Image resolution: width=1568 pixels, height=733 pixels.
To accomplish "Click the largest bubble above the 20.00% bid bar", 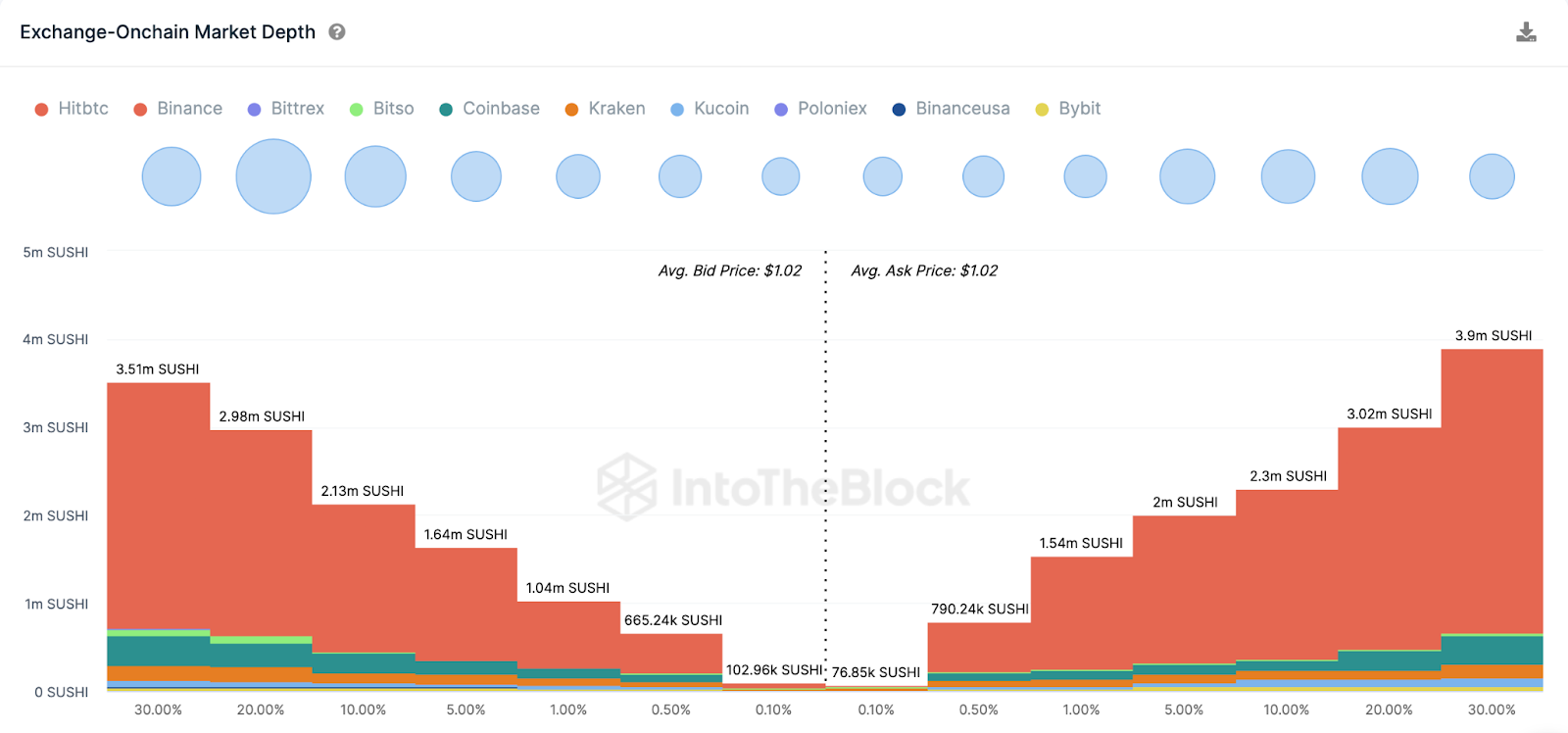I will 273,176.
